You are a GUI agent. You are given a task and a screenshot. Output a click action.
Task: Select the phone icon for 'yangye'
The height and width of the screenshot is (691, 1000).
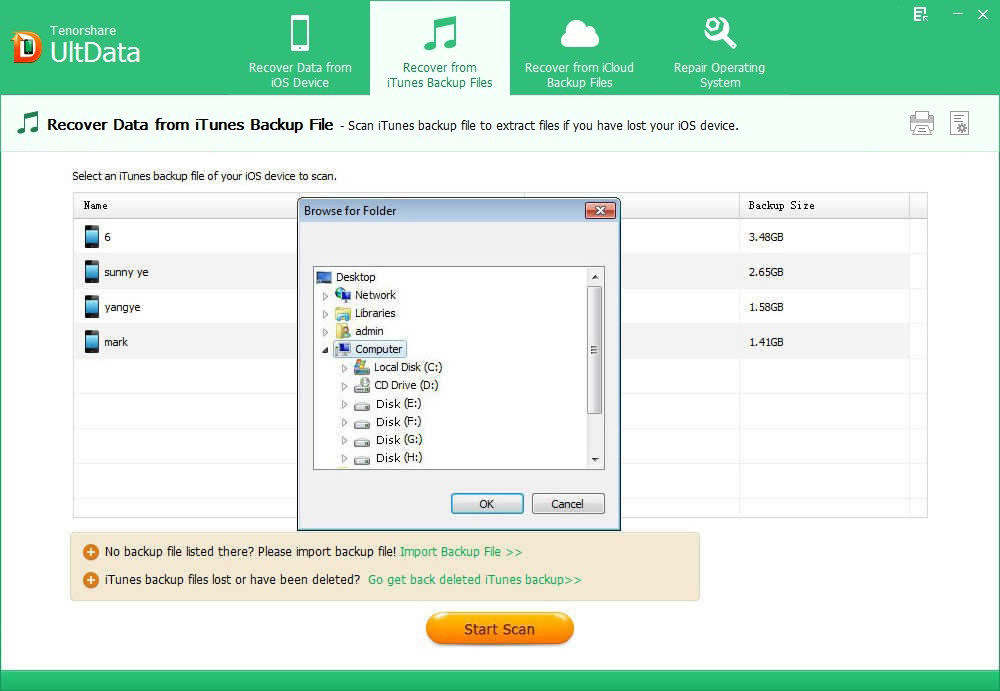tap(92, 307)
